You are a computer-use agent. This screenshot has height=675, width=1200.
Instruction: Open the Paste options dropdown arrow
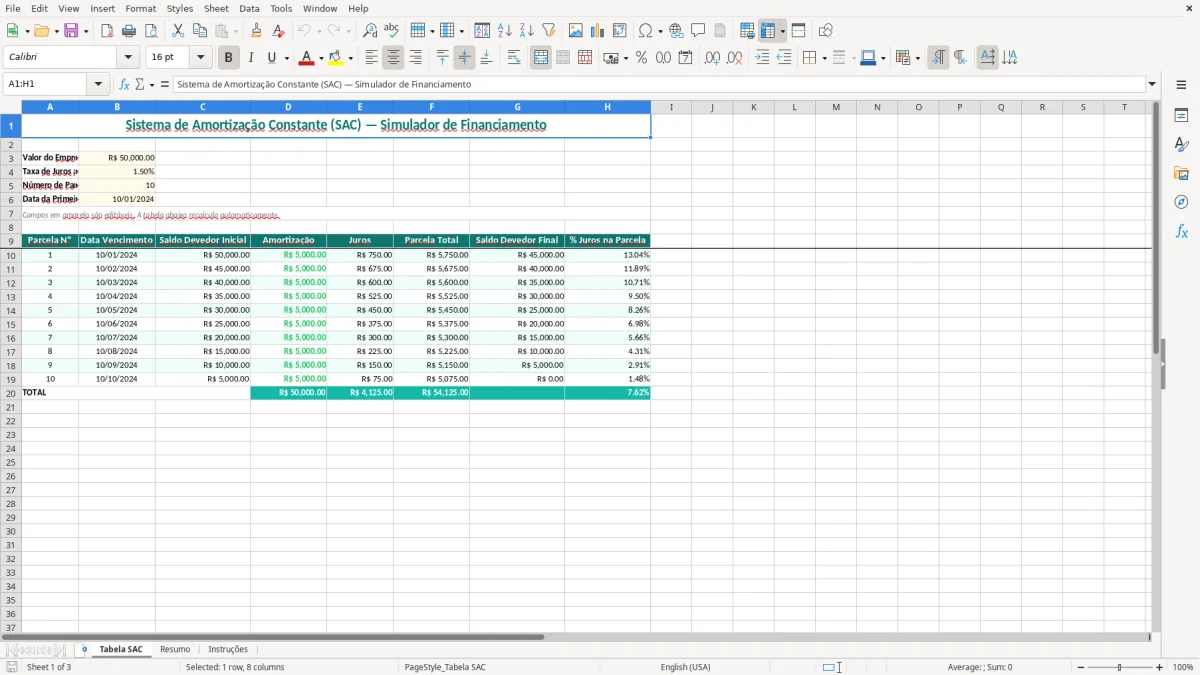(236, 31)
